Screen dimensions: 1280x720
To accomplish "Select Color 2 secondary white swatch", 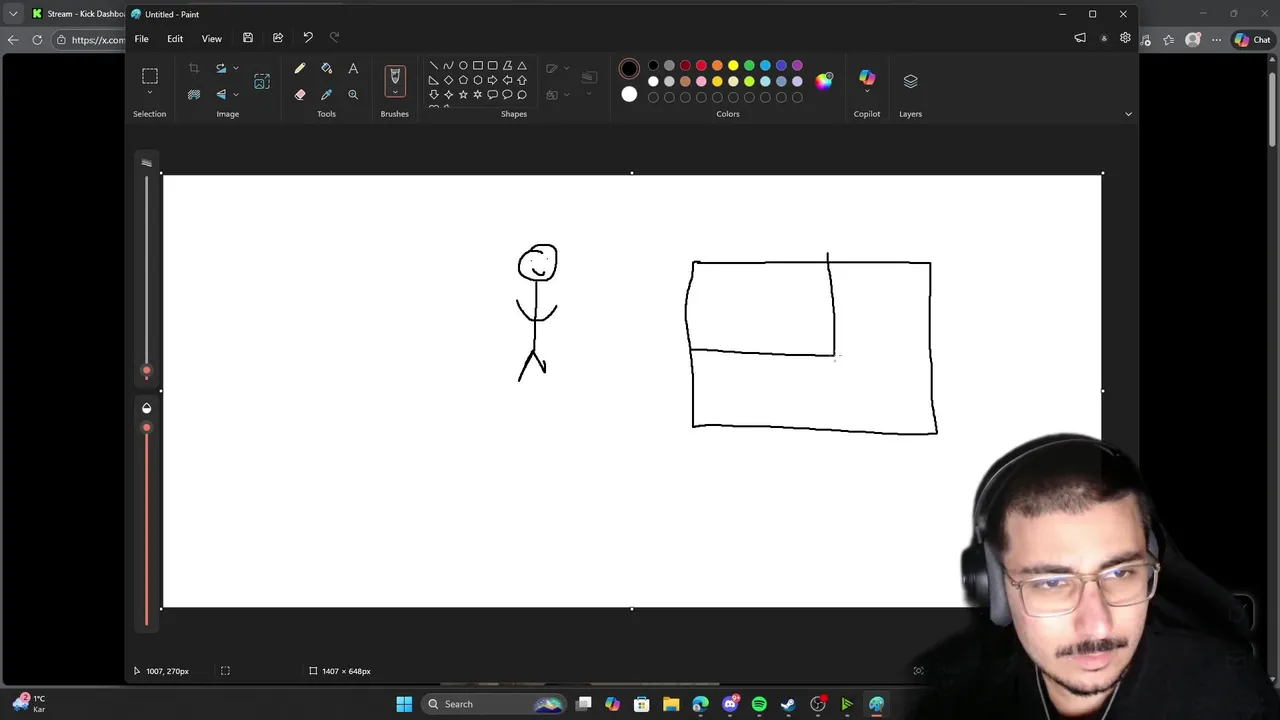I will (x=629, y=95).
